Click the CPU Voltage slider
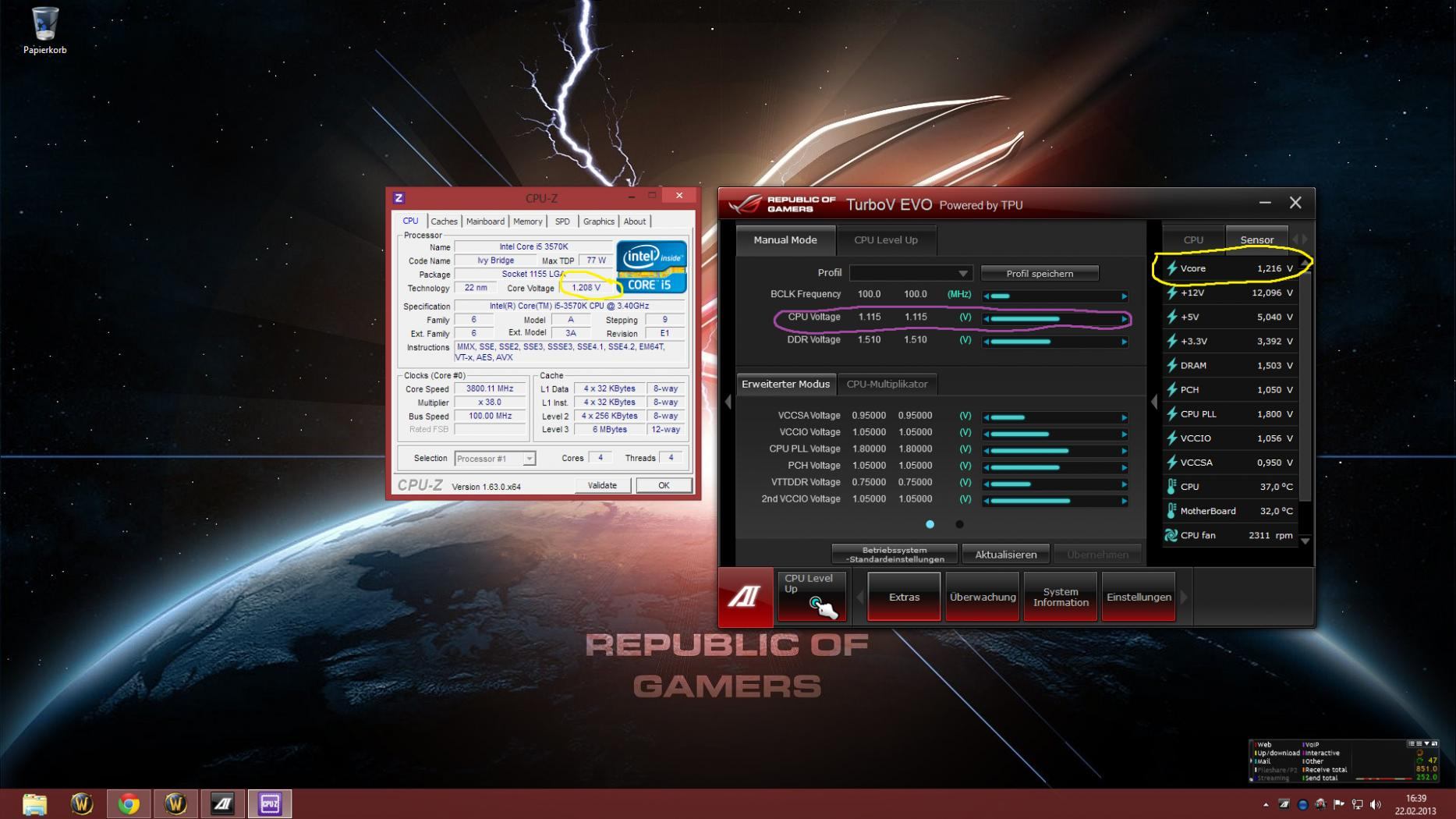The width and height of the screenshot is (1456, 819). click(x=1055, y=319)
